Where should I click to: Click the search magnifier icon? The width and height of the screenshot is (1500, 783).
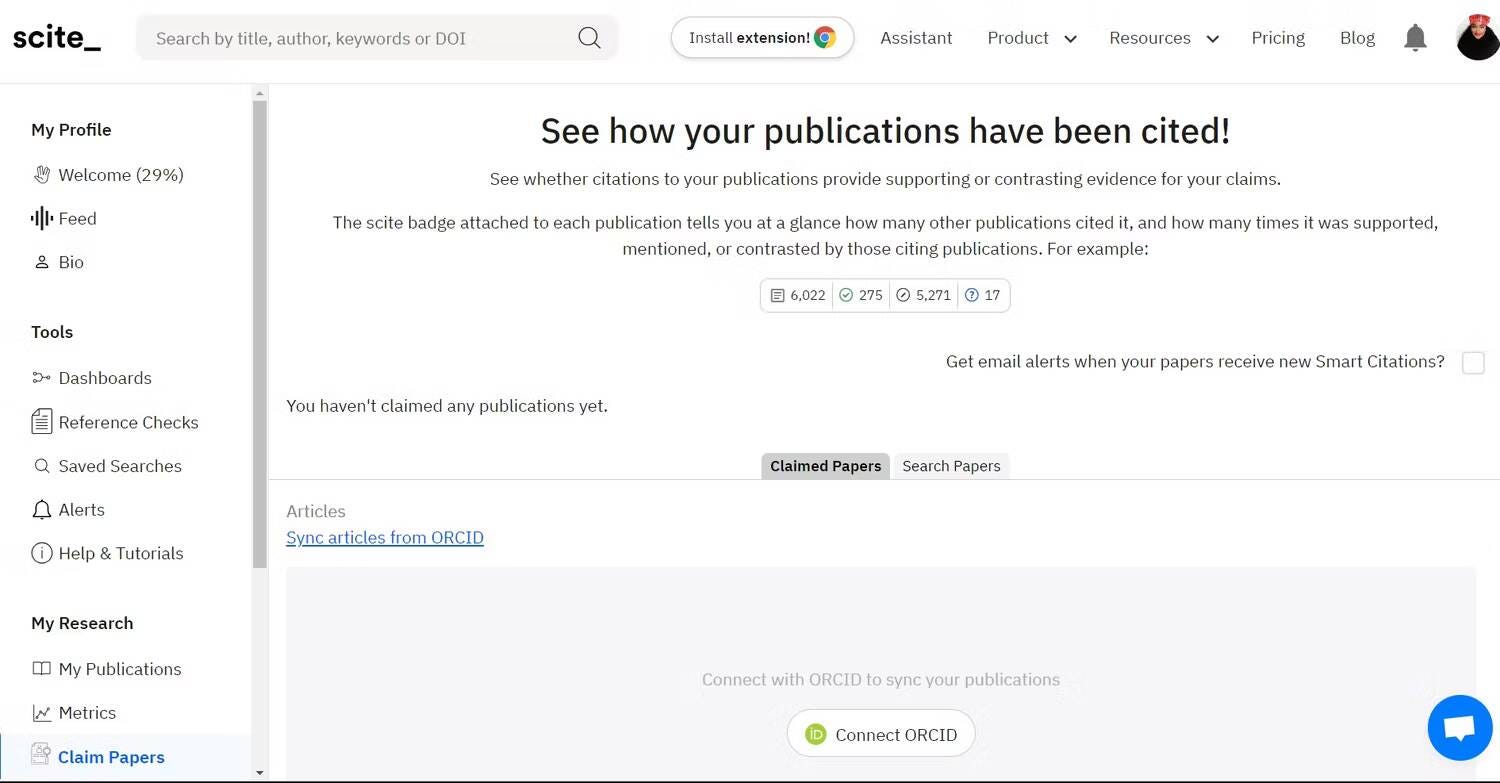[x=589, y=38]
